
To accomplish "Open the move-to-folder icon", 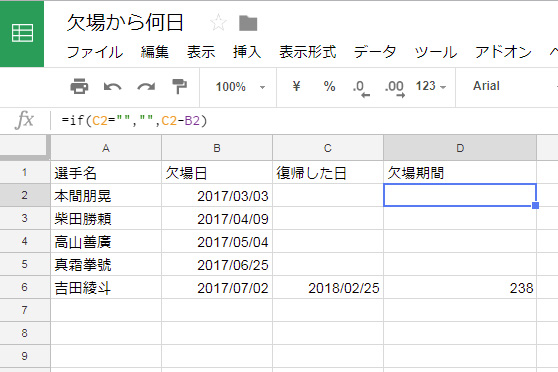I will tap(248, 23).
